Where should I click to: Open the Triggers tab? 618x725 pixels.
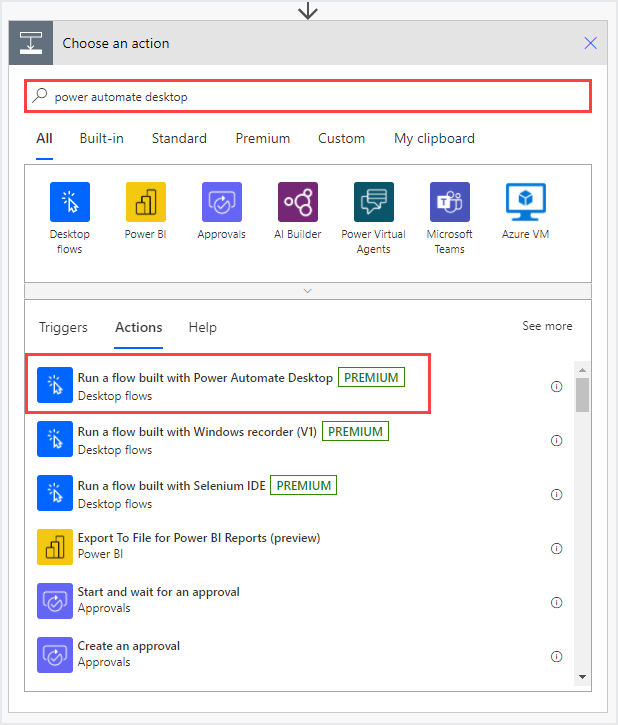63,327
